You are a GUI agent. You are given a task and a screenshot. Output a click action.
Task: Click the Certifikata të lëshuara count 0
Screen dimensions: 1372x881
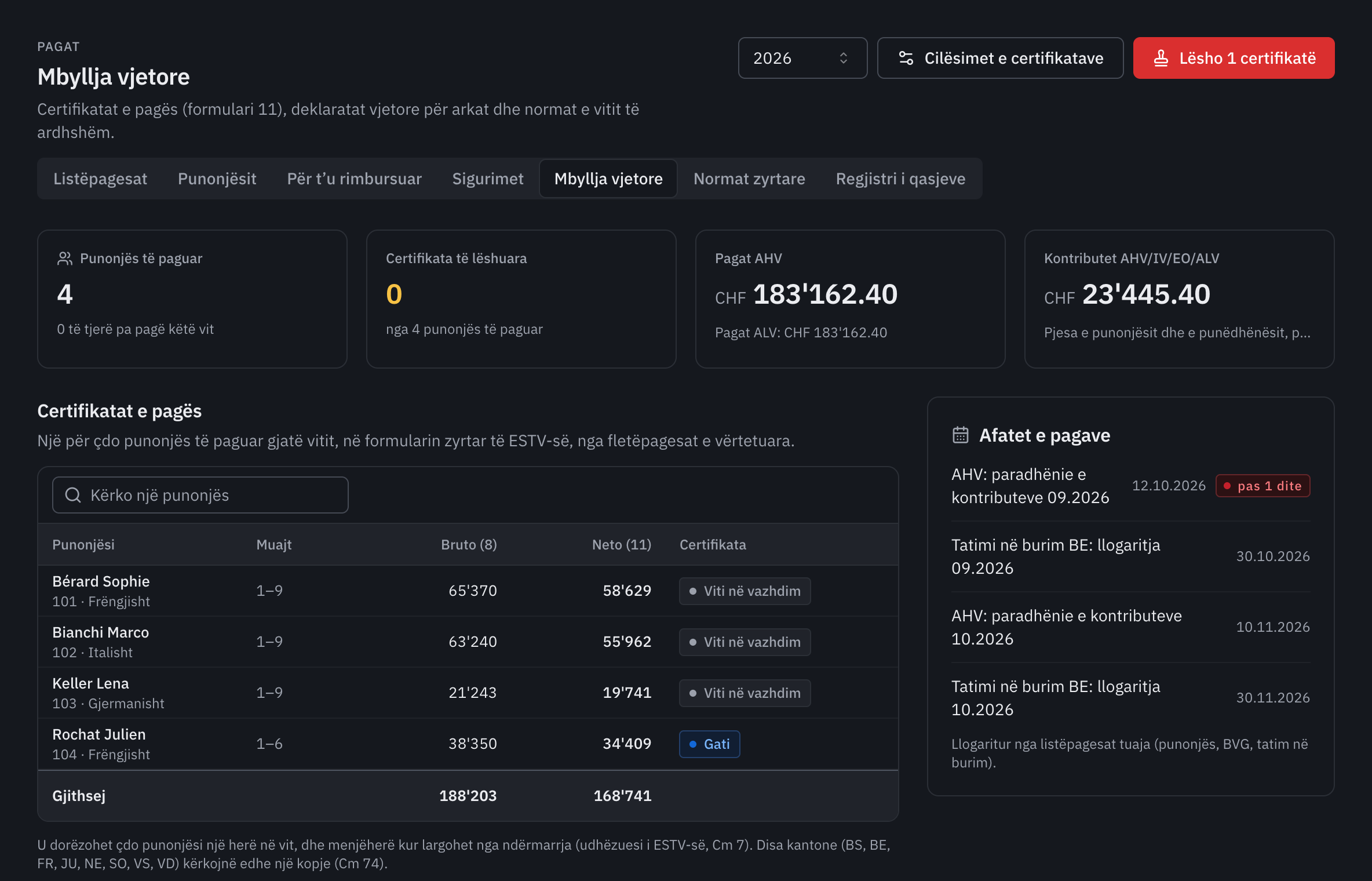(x=394, y=294)
